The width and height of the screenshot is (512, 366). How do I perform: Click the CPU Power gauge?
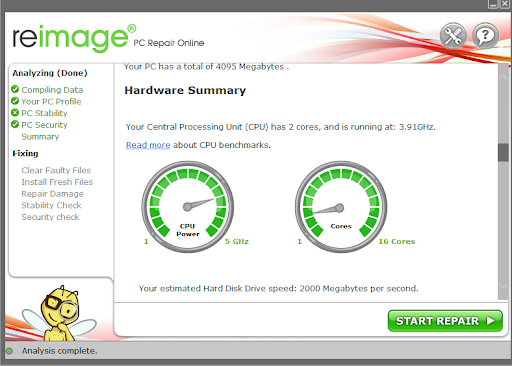pyautogui.click(x=188, y=207)
